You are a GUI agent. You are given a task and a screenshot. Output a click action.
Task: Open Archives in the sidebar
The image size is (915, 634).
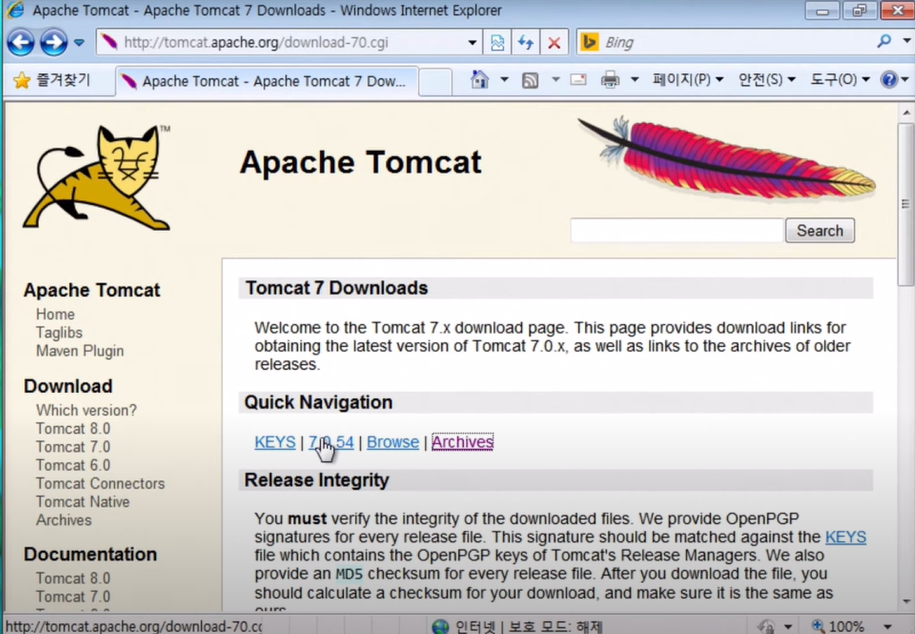(x=64, y=520)
